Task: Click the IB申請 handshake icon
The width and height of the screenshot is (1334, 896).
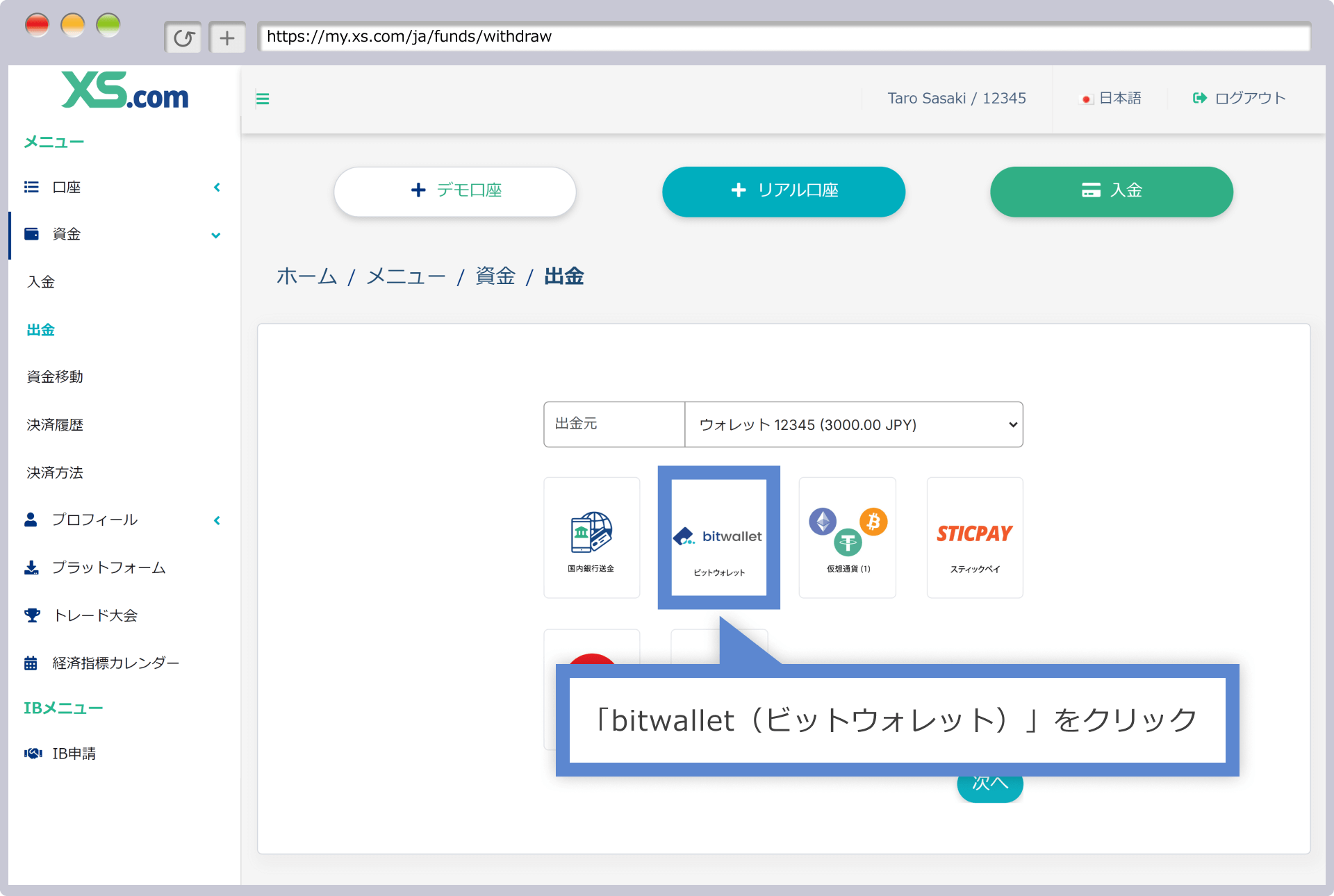Action: [33, 754]
